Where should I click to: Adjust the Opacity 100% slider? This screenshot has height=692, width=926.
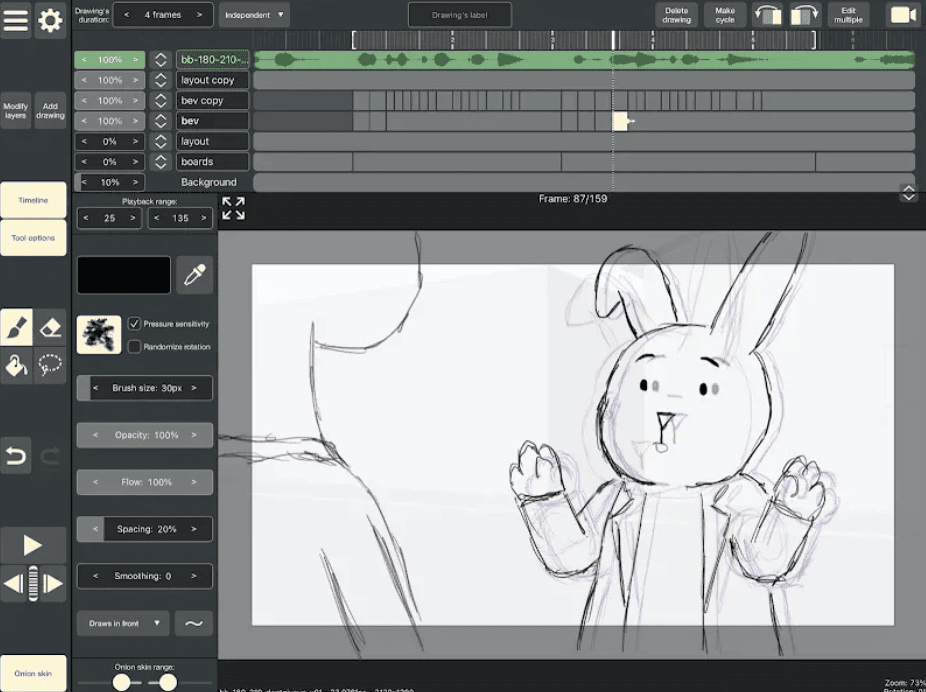(x=145, y=435)
